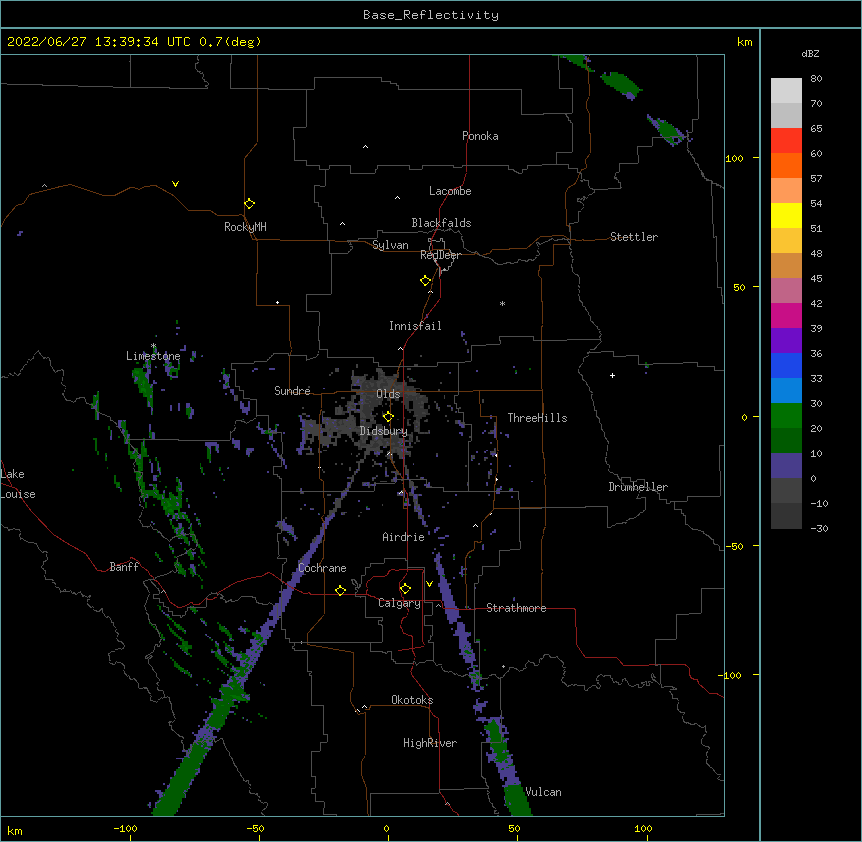The height and width of the screenshot is (842, 862).
Task: Select the pink 42-45 dBZ legend swatch
Action: click(x=786, y=291)
